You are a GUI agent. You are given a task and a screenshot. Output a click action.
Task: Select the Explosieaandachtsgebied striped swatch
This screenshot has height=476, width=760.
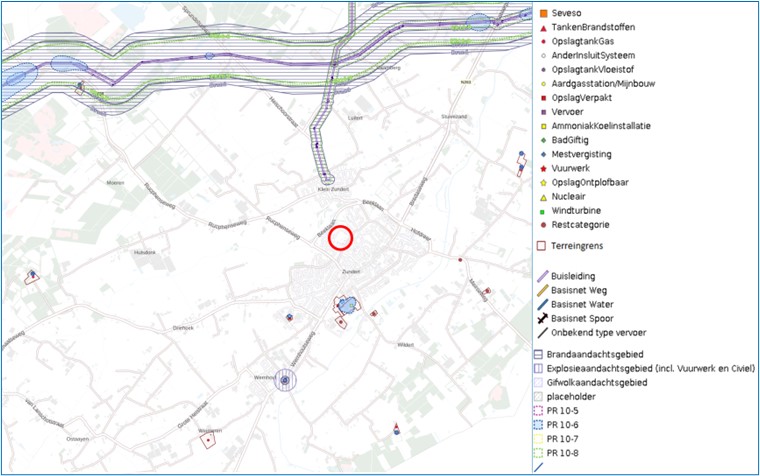[x=538, y=368]
